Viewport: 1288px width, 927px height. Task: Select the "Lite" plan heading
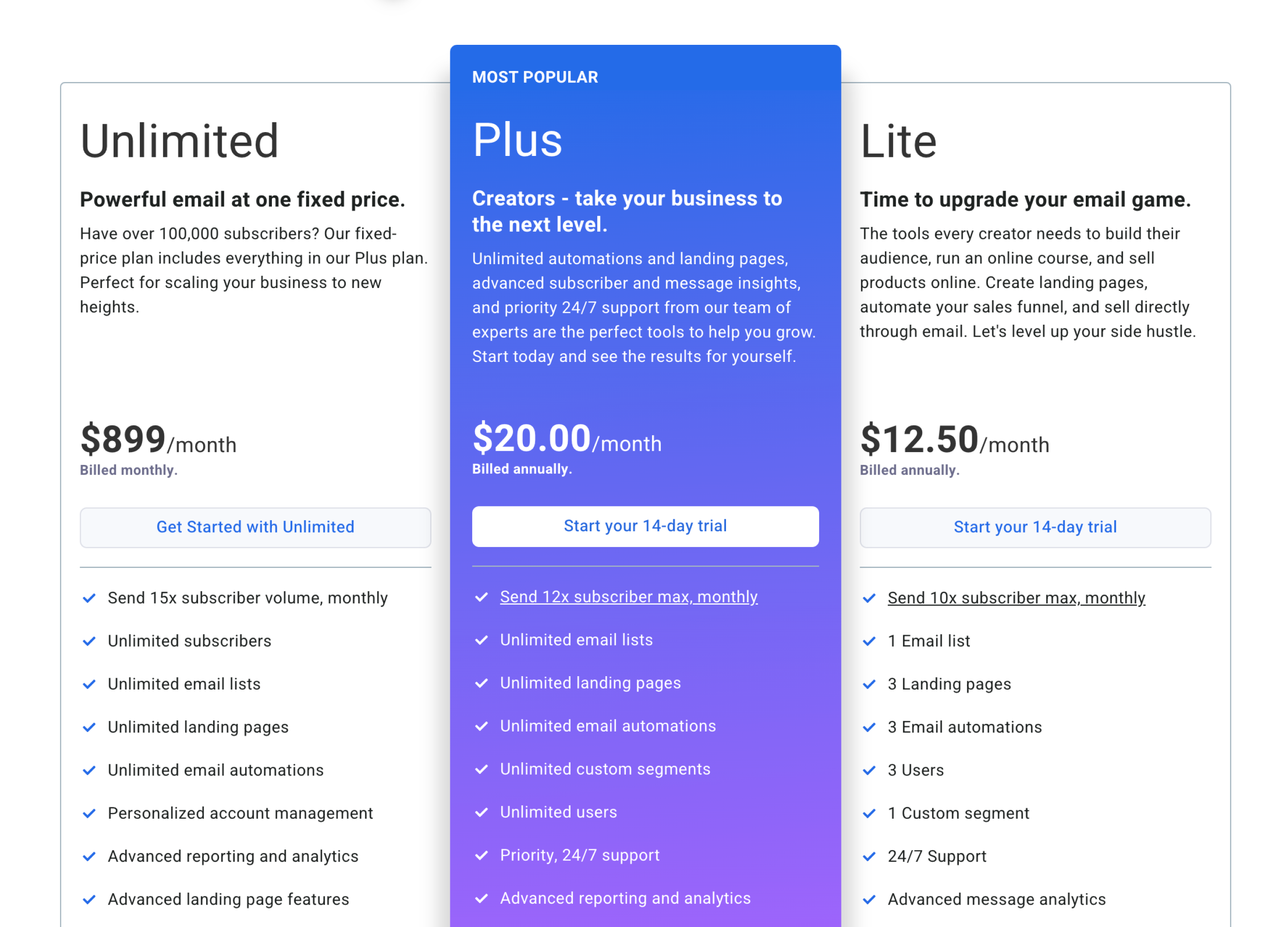898,141
